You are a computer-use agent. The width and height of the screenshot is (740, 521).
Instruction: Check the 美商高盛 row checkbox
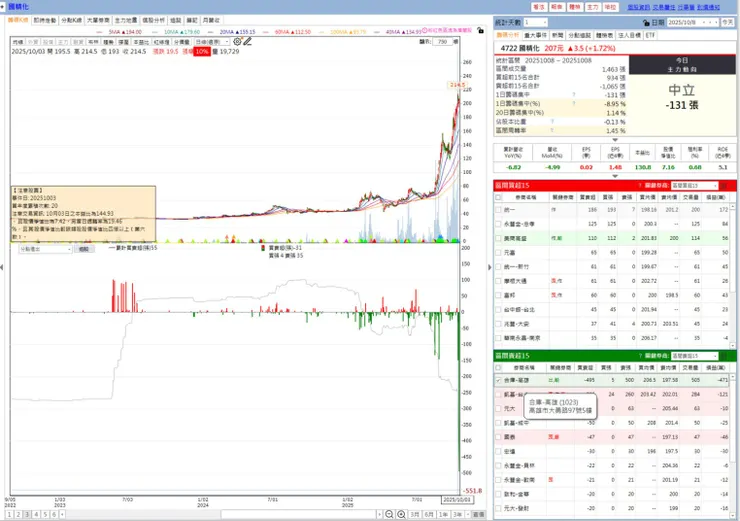click(498, 238)
